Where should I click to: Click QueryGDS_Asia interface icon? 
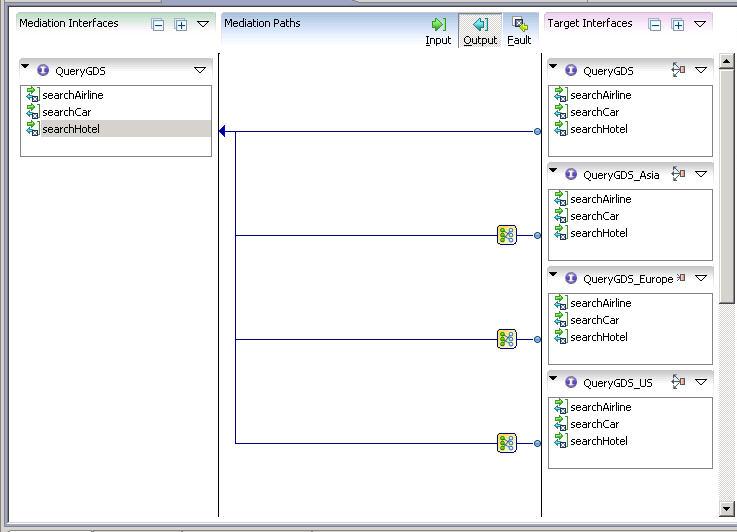pyautogui.click(x=571, y=174)
